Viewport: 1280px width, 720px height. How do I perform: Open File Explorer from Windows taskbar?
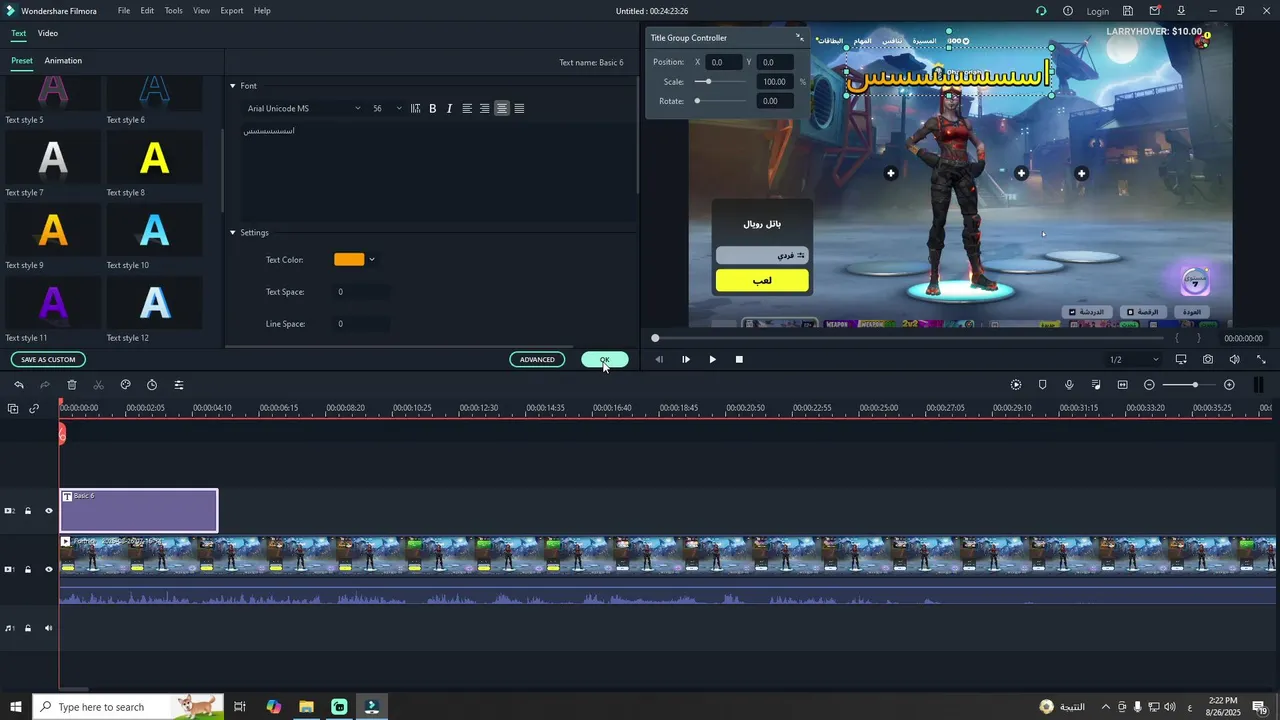306,707
